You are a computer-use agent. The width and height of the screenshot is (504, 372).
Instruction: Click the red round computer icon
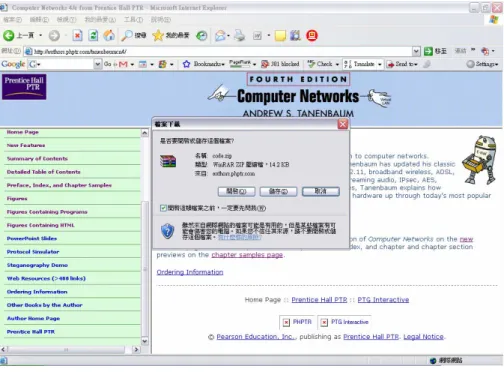pyautogui.click(x=312, y=35)
